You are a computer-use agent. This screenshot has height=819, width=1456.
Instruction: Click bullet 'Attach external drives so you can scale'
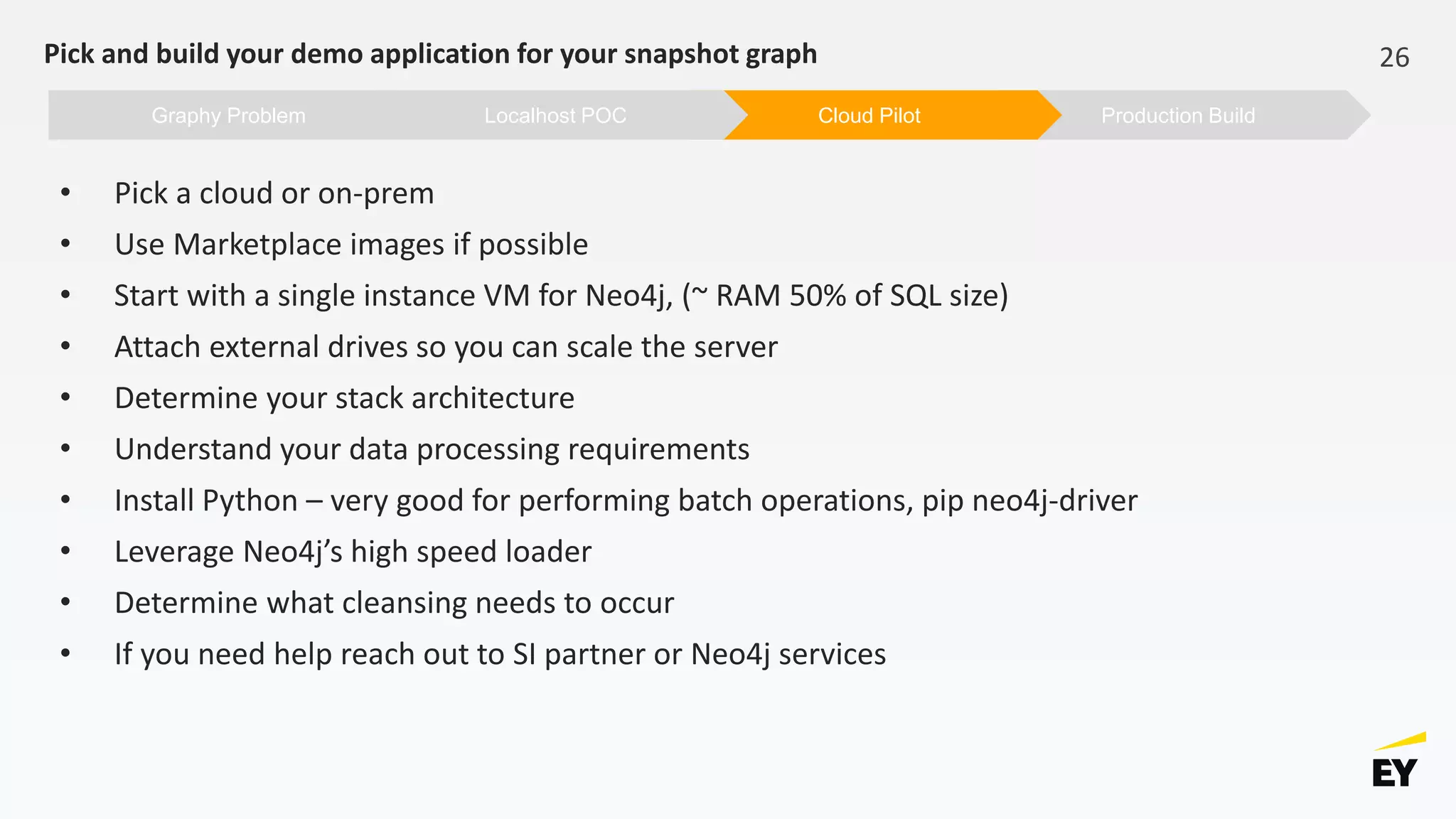pyautogui.click(x=446, y=348)
